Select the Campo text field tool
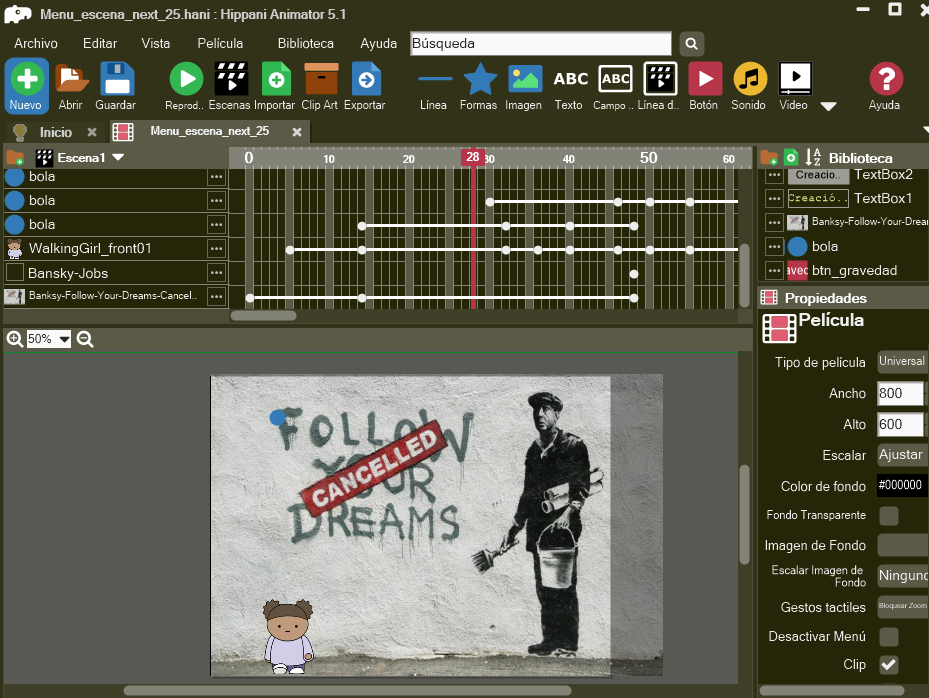929x698 pixels. point(614,86)
